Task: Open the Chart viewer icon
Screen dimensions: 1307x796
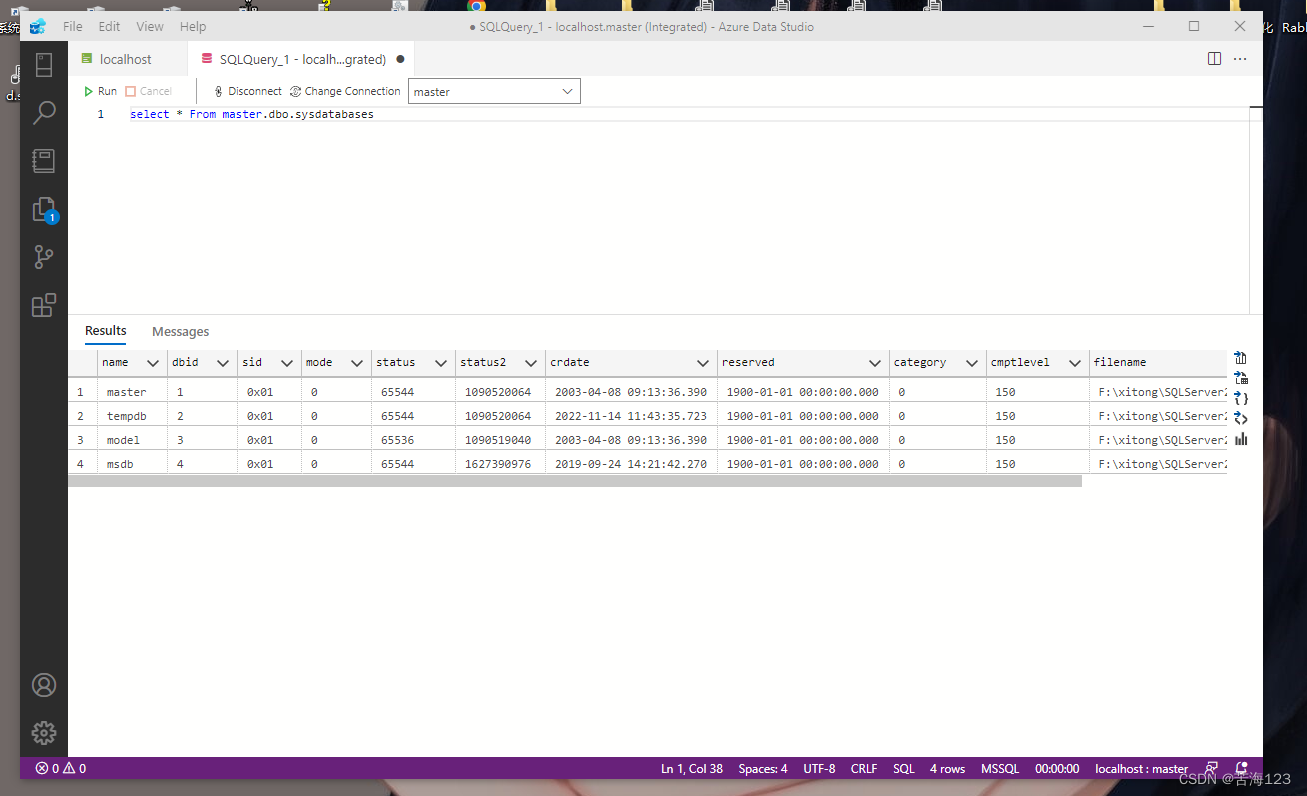Action: (x=1241, y=439)
